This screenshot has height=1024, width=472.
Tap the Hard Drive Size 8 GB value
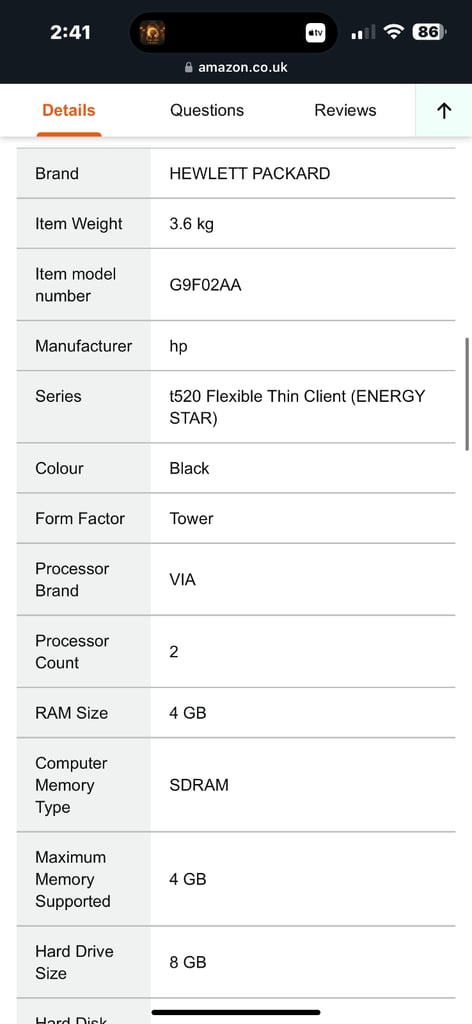(188, 962)
